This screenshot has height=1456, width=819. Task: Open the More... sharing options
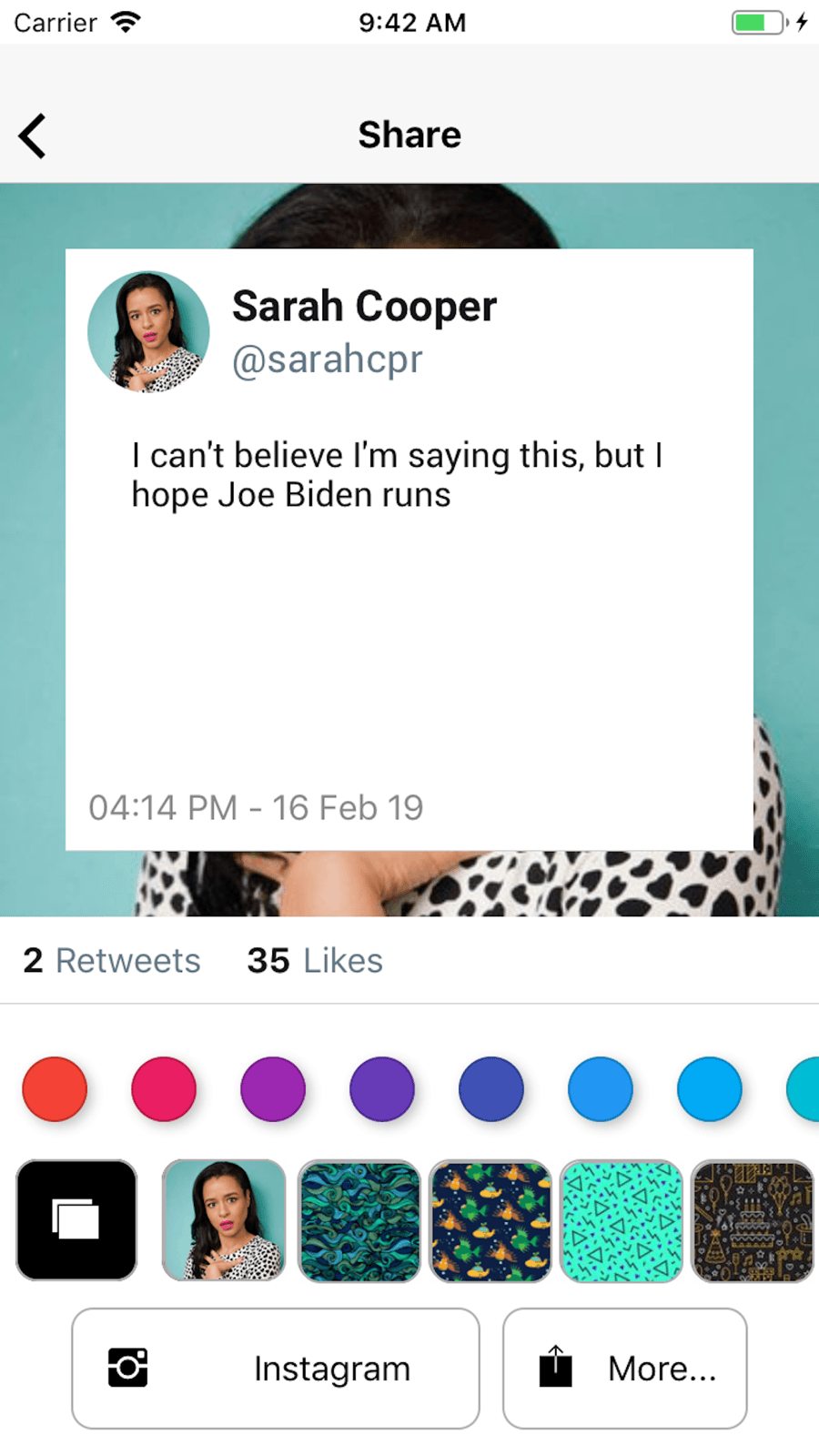624,1368
